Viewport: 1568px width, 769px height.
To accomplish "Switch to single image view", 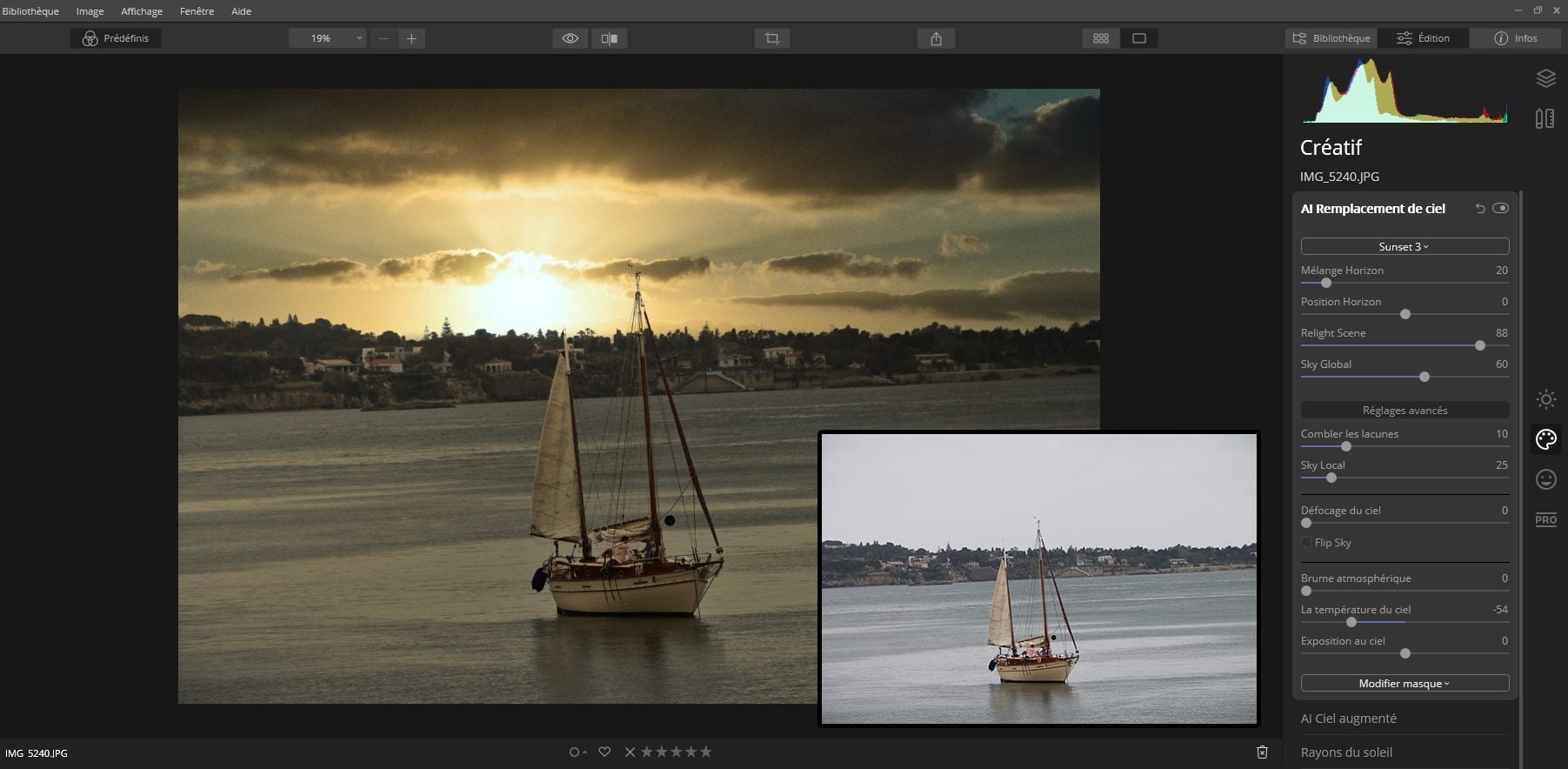I will coord(1139,38).
